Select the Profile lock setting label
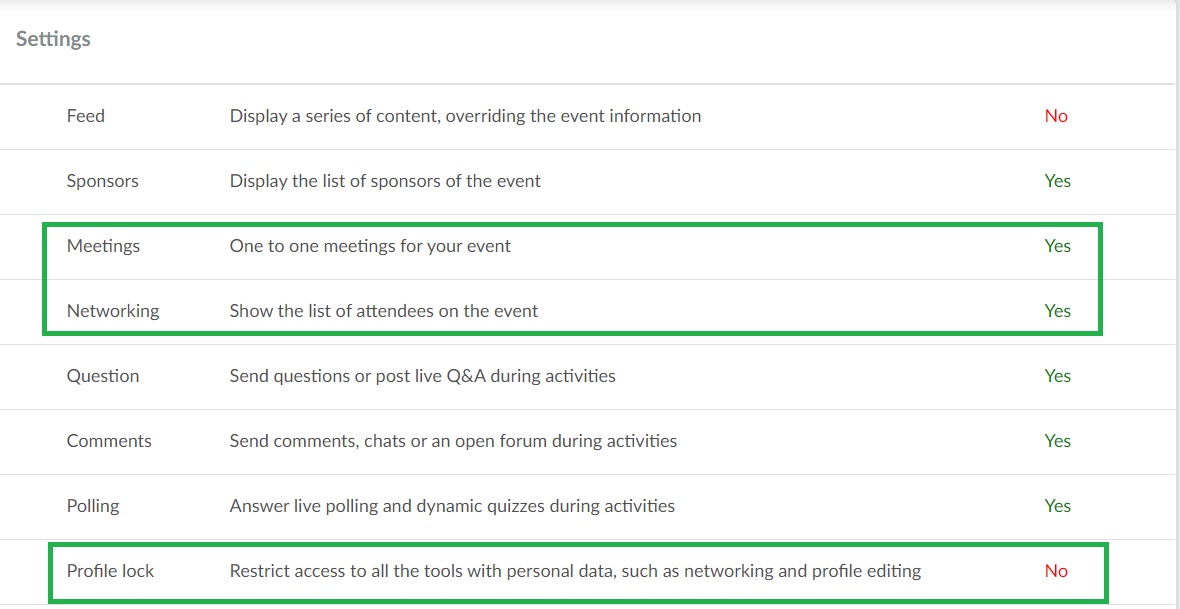This screenshot has height=609, width=1180. [111, 571]
